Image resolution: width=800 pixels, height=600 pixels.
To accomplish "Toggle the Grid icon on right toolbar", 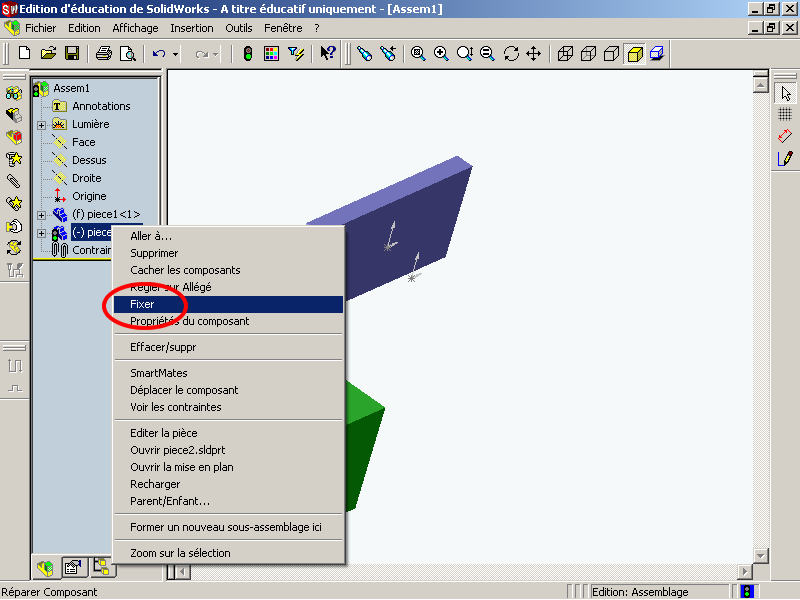I will tap(785, 114).
